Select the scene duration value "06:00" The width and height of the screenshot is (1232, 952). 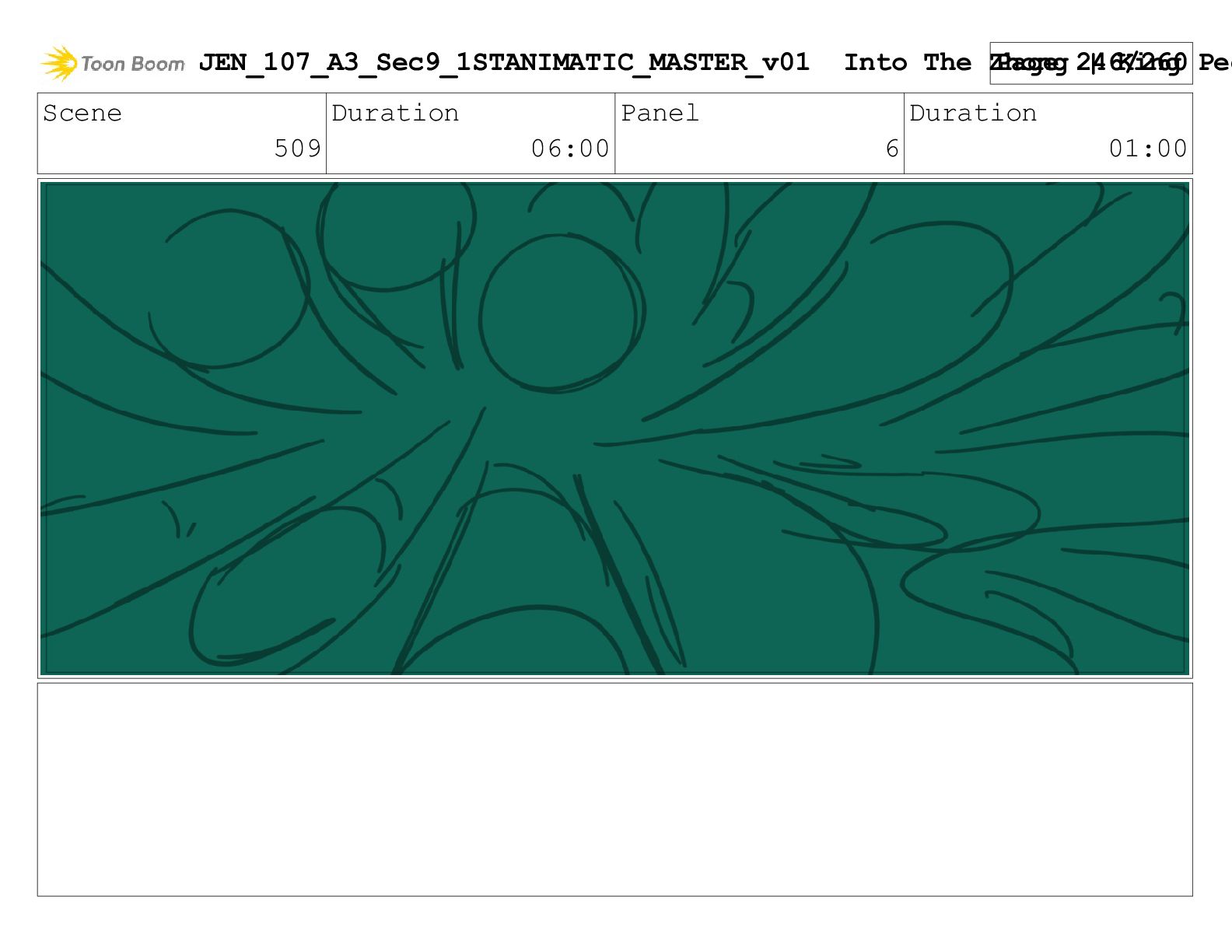571,149
